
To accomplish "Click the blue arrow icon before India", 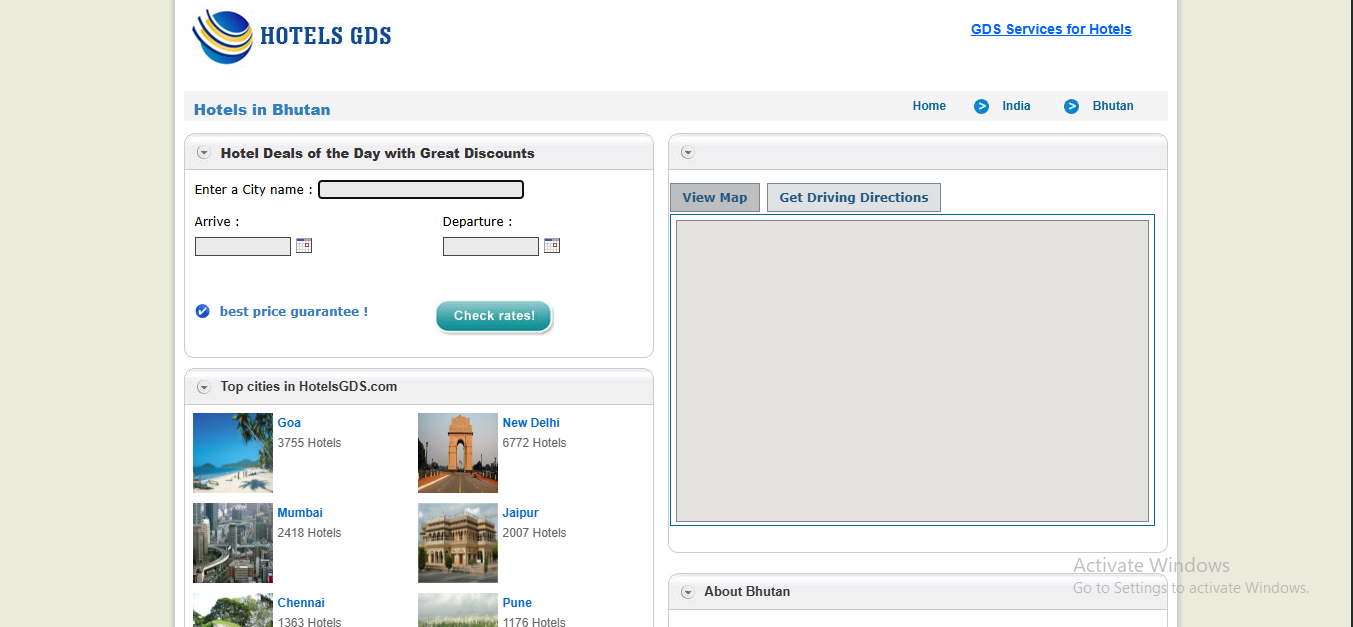I will (x=981, y=106).
